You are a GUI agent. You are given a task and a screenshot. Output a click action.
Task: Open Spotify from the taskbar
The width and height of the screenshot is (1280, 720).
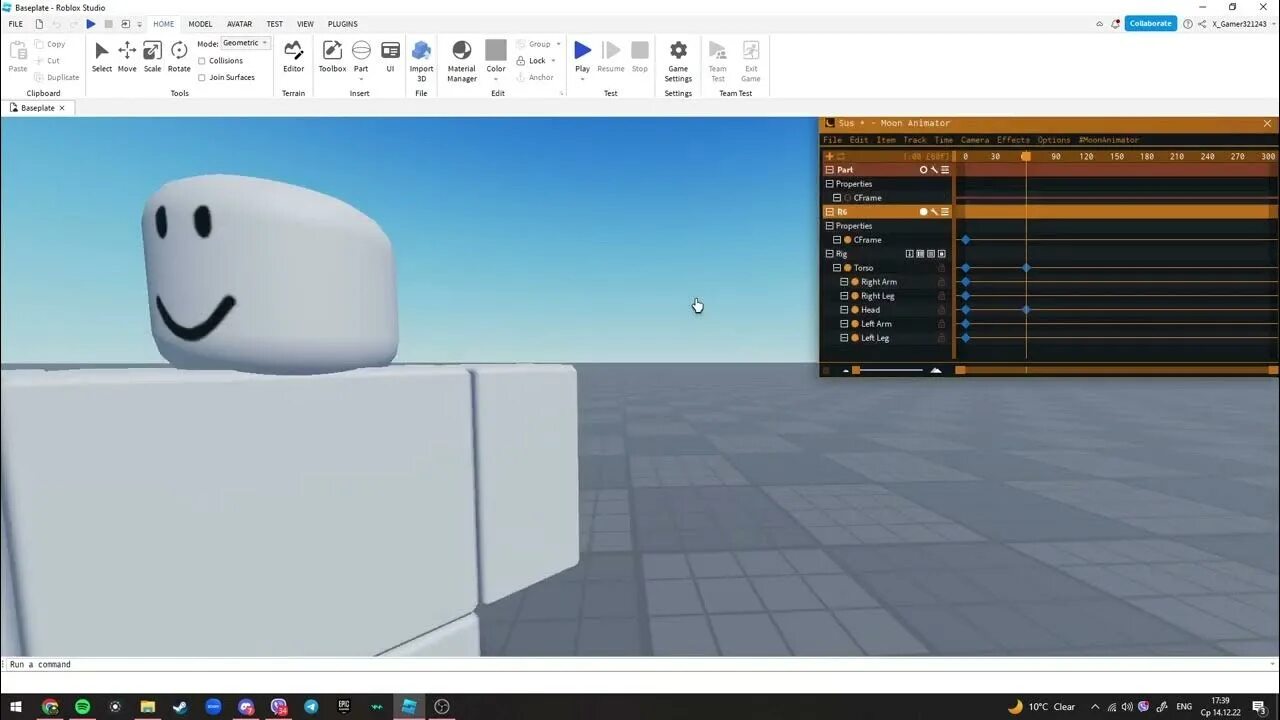point(82,707)
